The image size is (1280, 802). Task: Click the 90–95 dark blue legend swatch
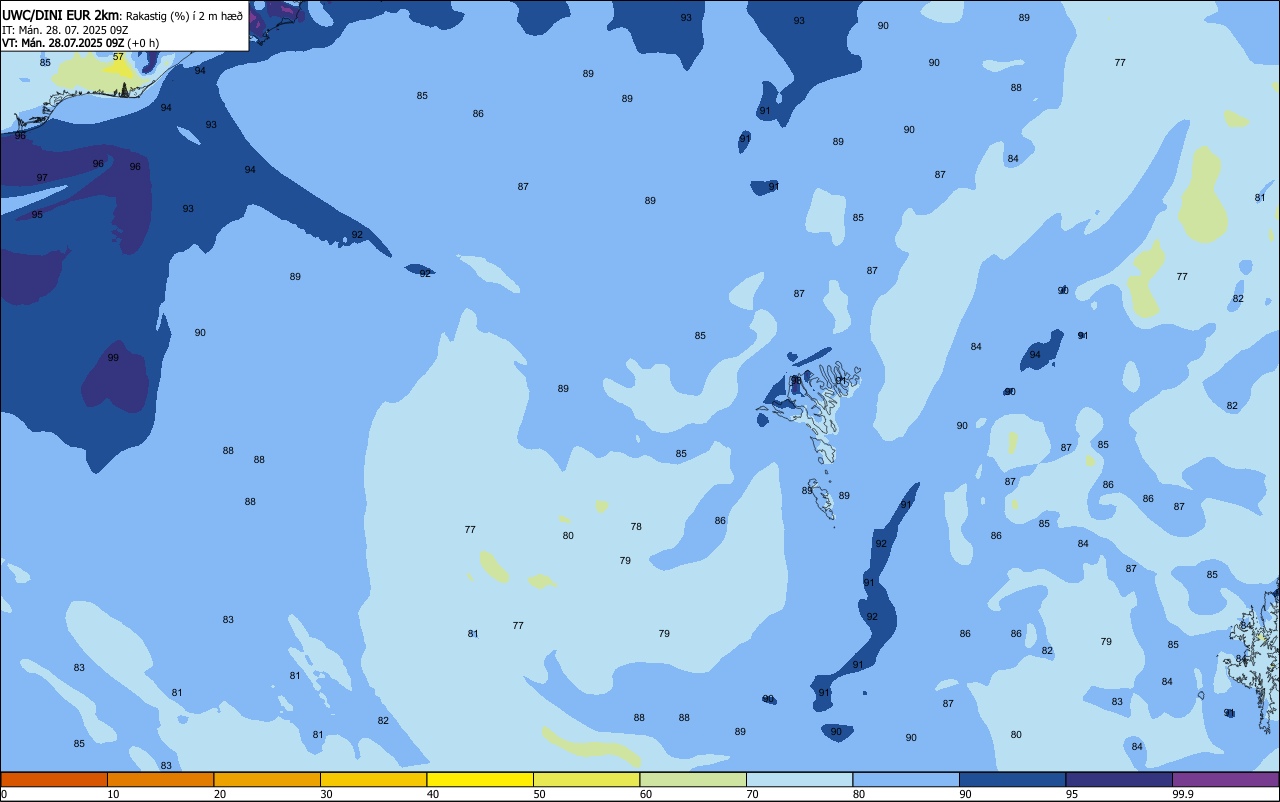coord(1012,779)
